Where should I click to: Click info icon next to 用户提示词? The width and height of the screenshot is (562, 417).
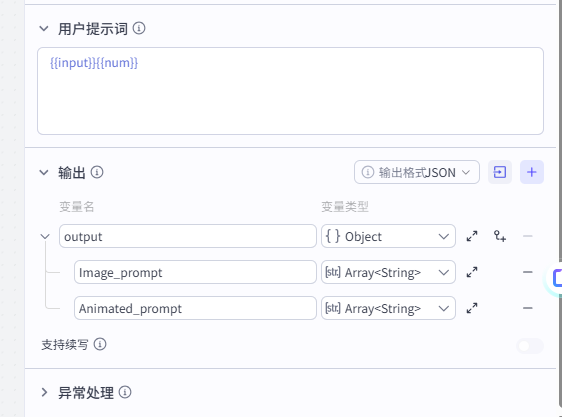point(139,28)
